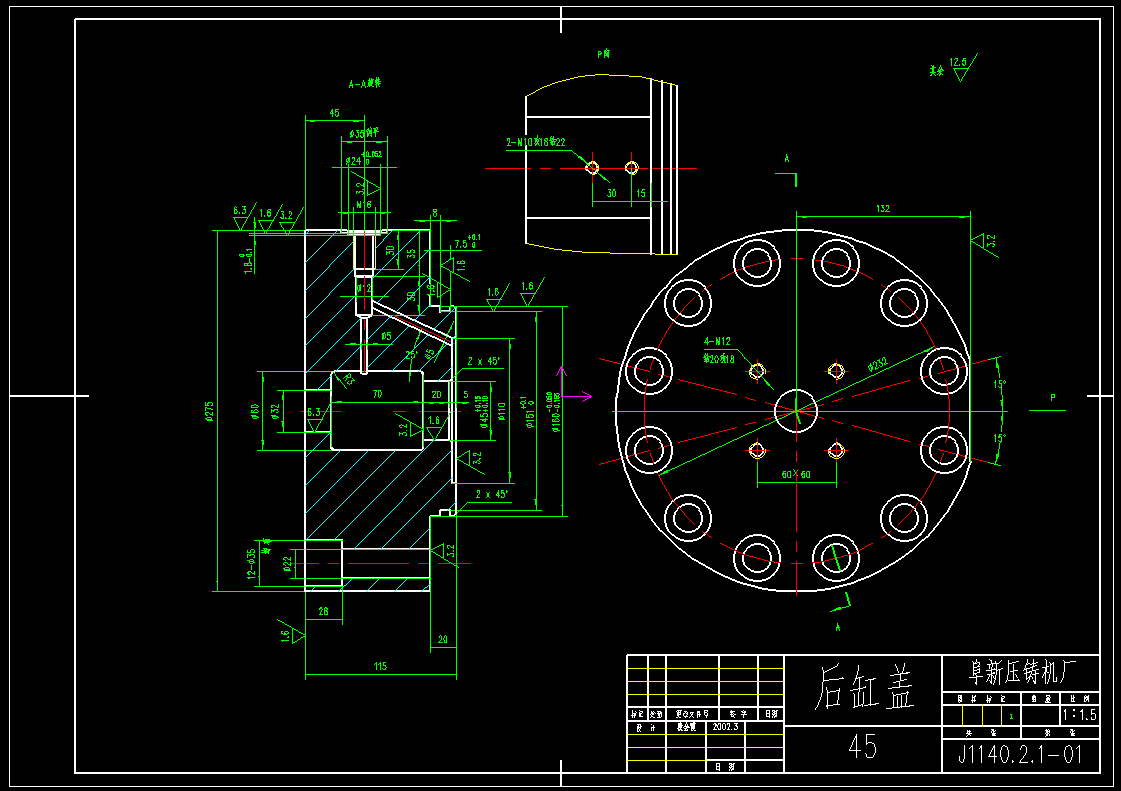Click the section marker A above flange view
1121x791 pixels.
(x=786, y=159)
